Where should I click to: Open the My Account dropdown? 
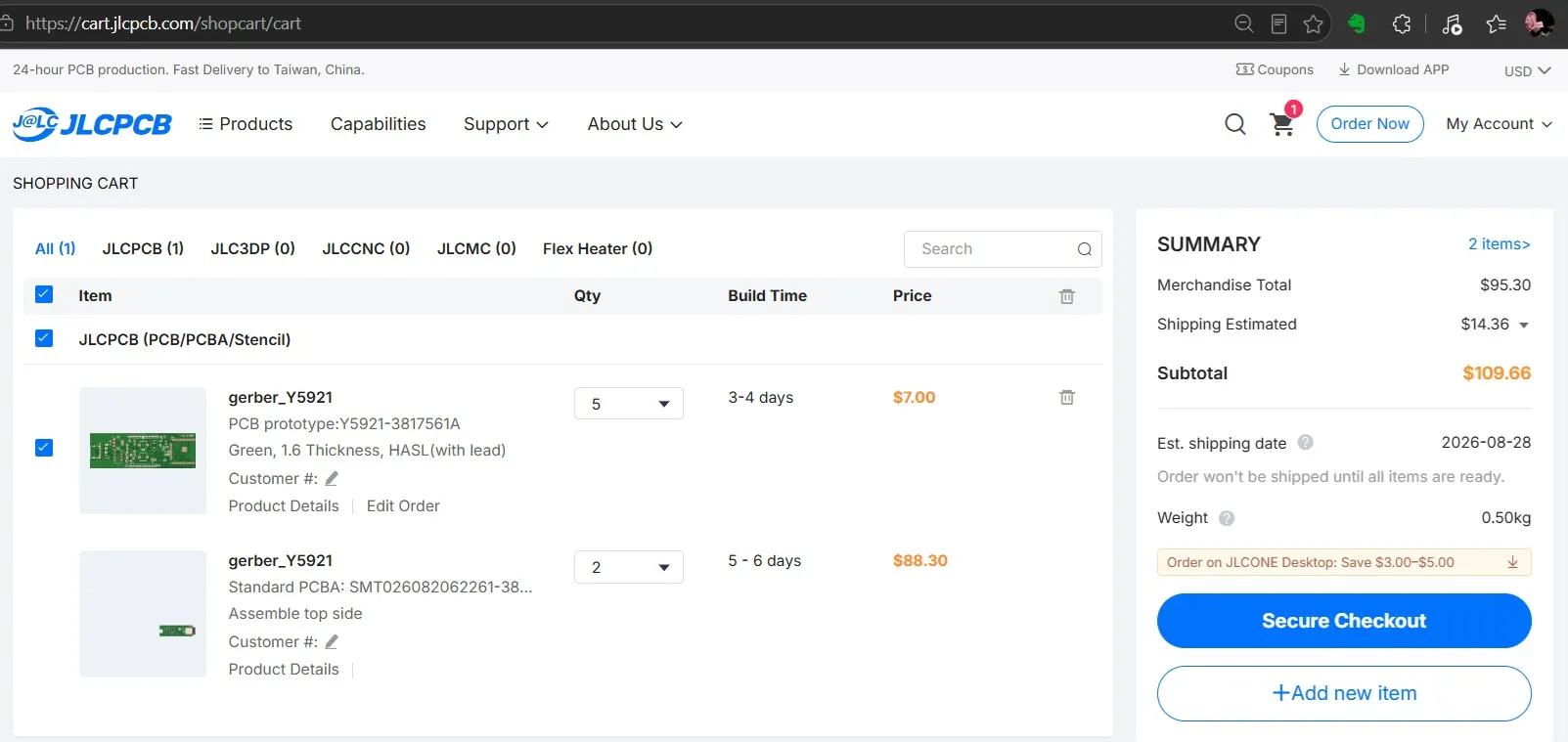click(x=1499, y=124)
